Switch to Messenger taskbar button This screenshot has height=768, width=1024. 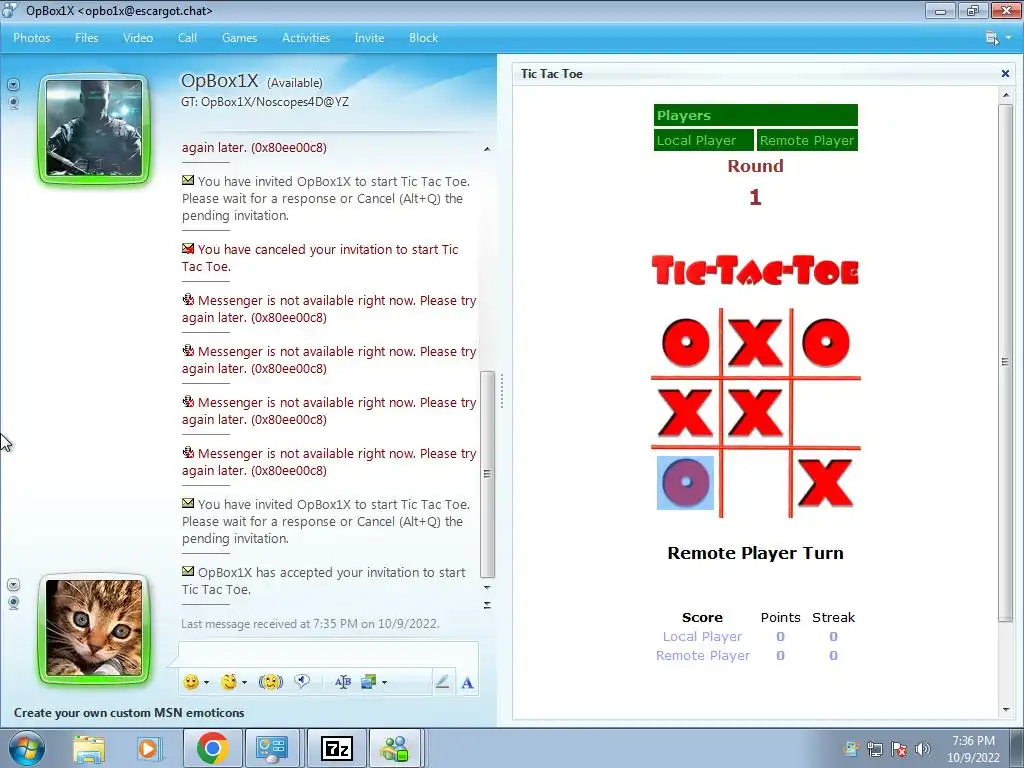tap(396, 748)
